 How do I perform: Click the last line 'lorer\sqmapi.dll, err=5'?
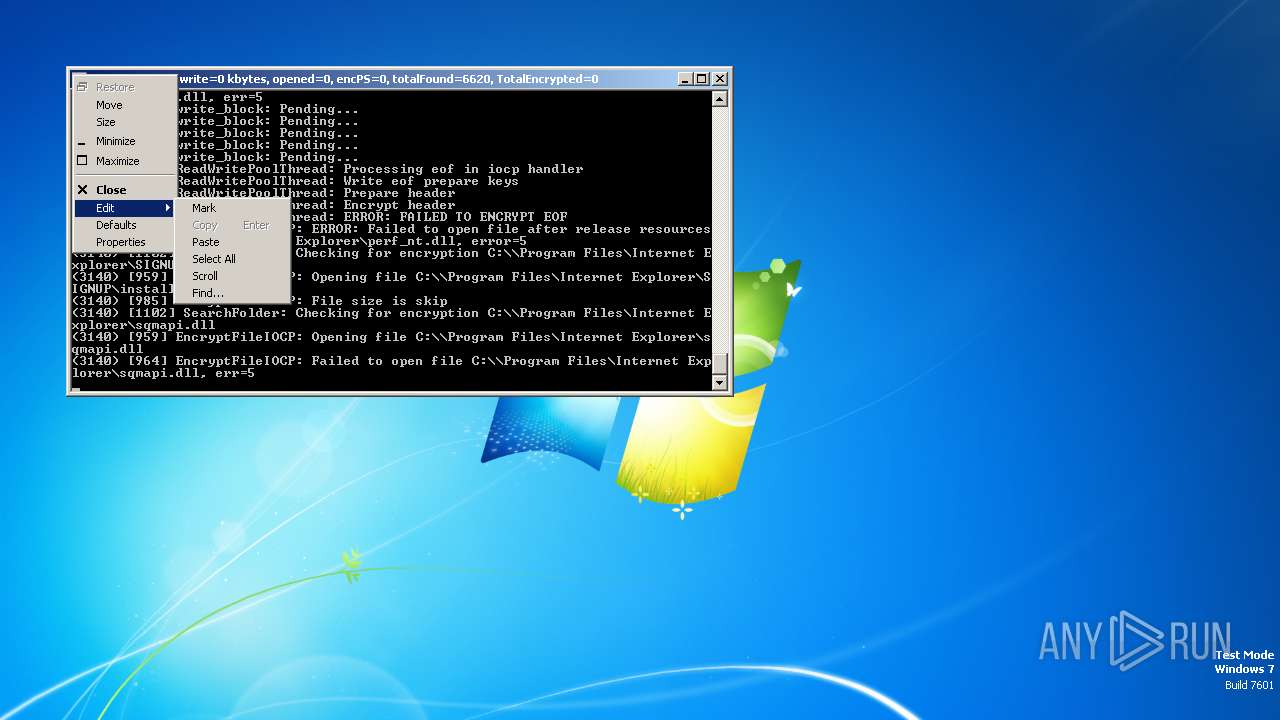click(x=163, y=373)
